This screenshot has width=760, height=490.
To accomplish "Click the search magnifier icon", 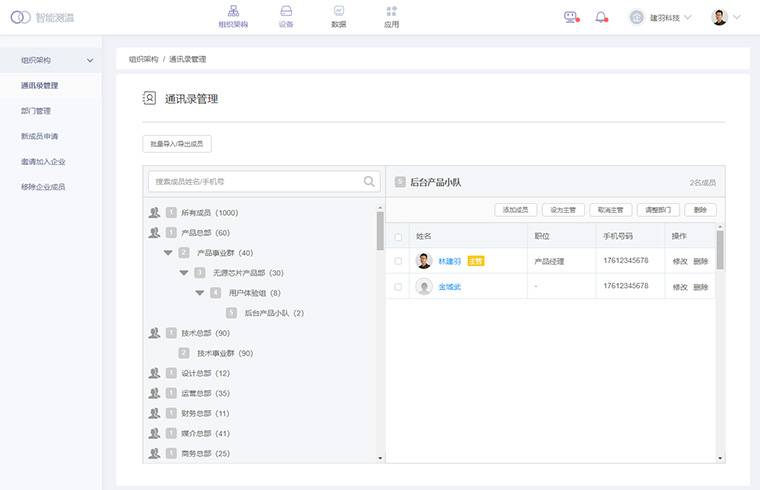I will (370, 182).
